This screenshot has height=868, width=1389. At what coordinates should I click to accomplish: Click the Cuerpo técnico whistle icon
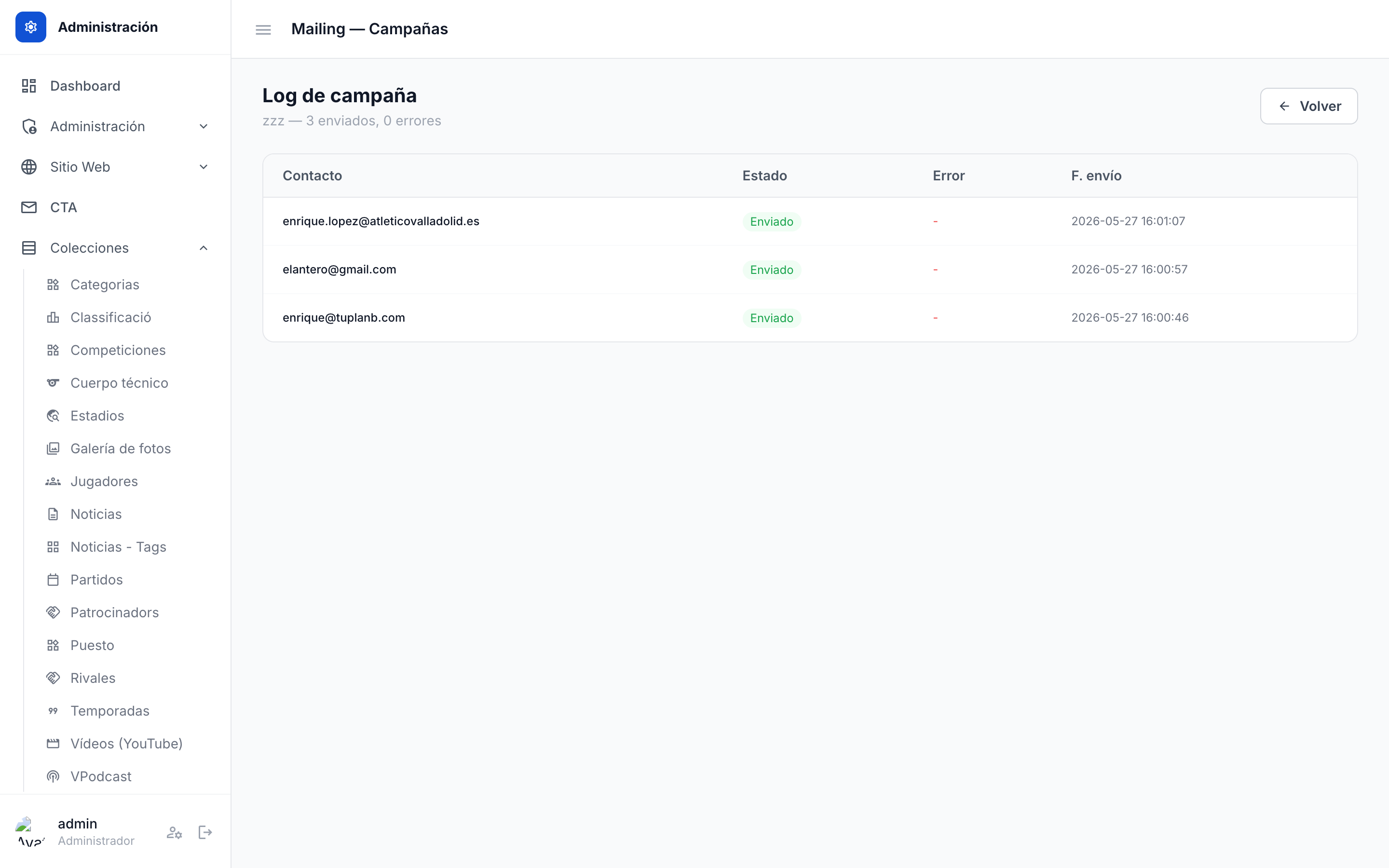tap(53, 383)
